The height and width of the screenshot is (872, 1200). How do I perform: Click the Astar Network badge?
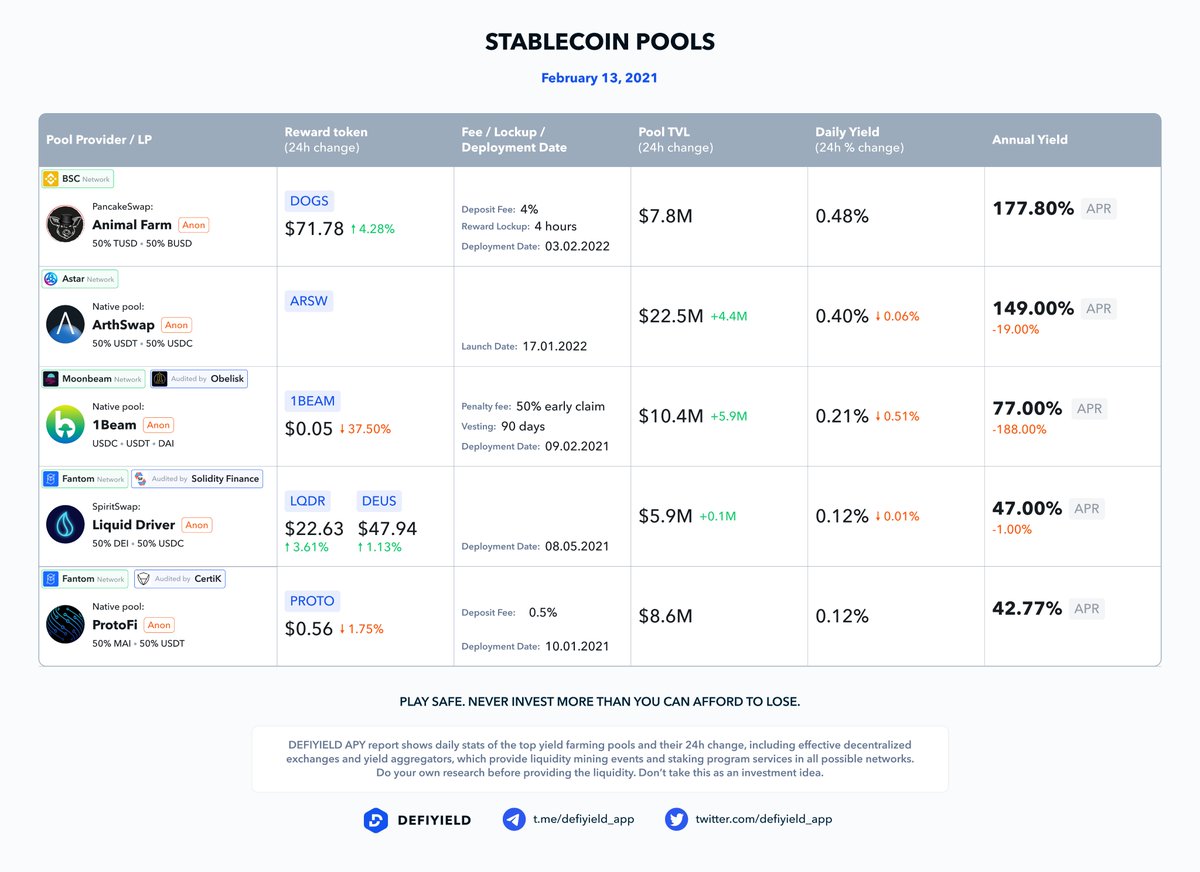(80, 279)
